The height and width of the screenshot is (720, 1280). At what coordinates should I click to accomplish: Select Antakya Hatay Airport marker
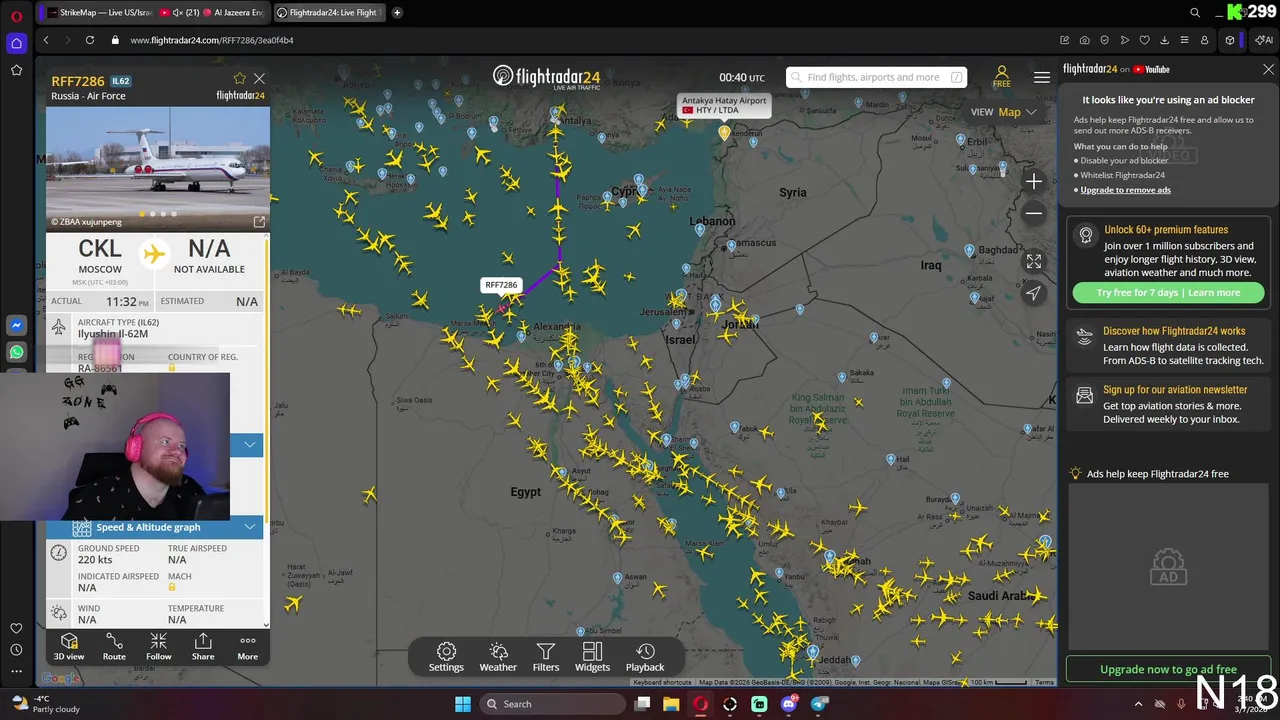point(724,132)
